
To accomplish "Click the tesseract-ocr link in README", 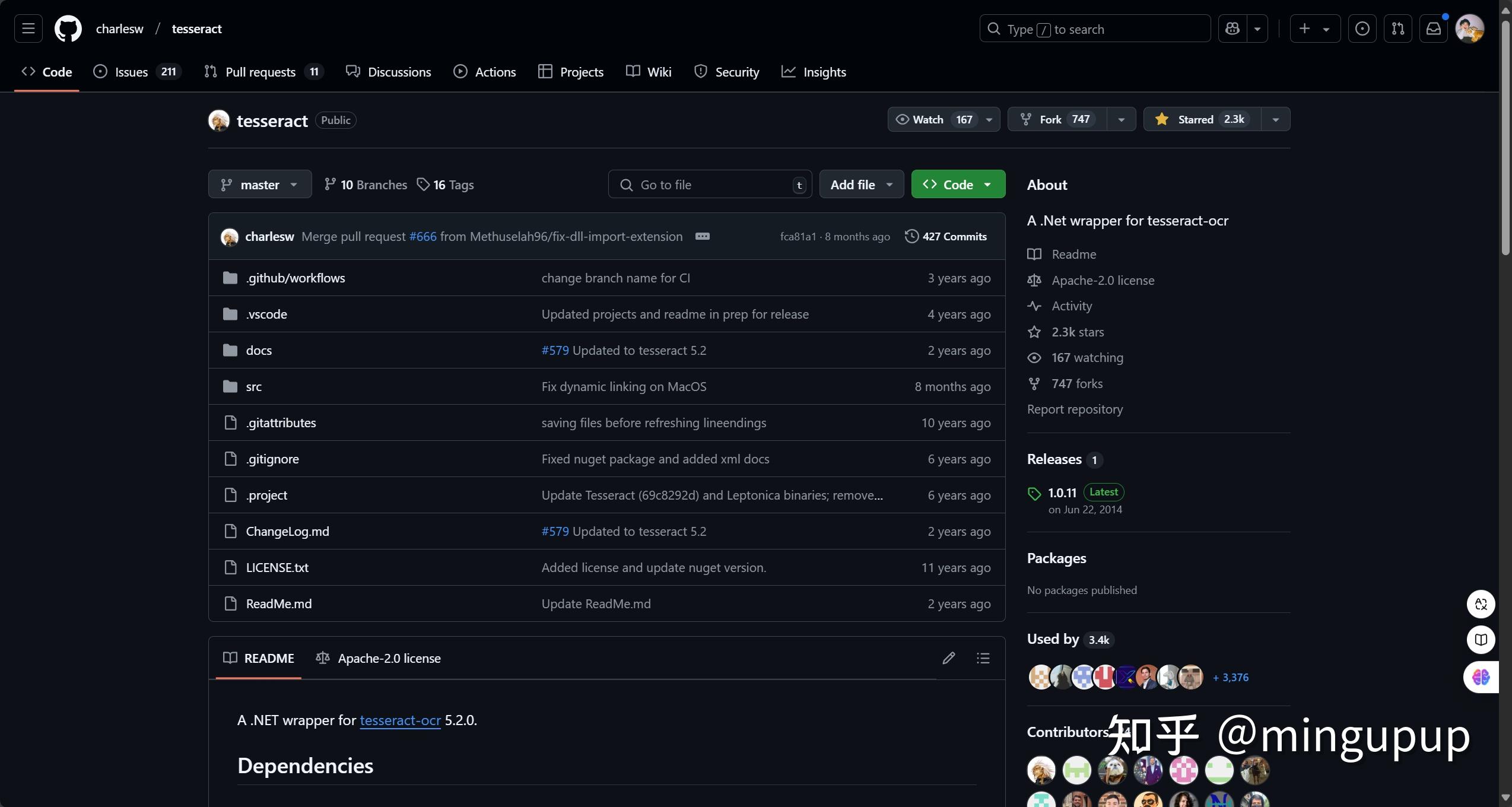I will click(400, 720).
